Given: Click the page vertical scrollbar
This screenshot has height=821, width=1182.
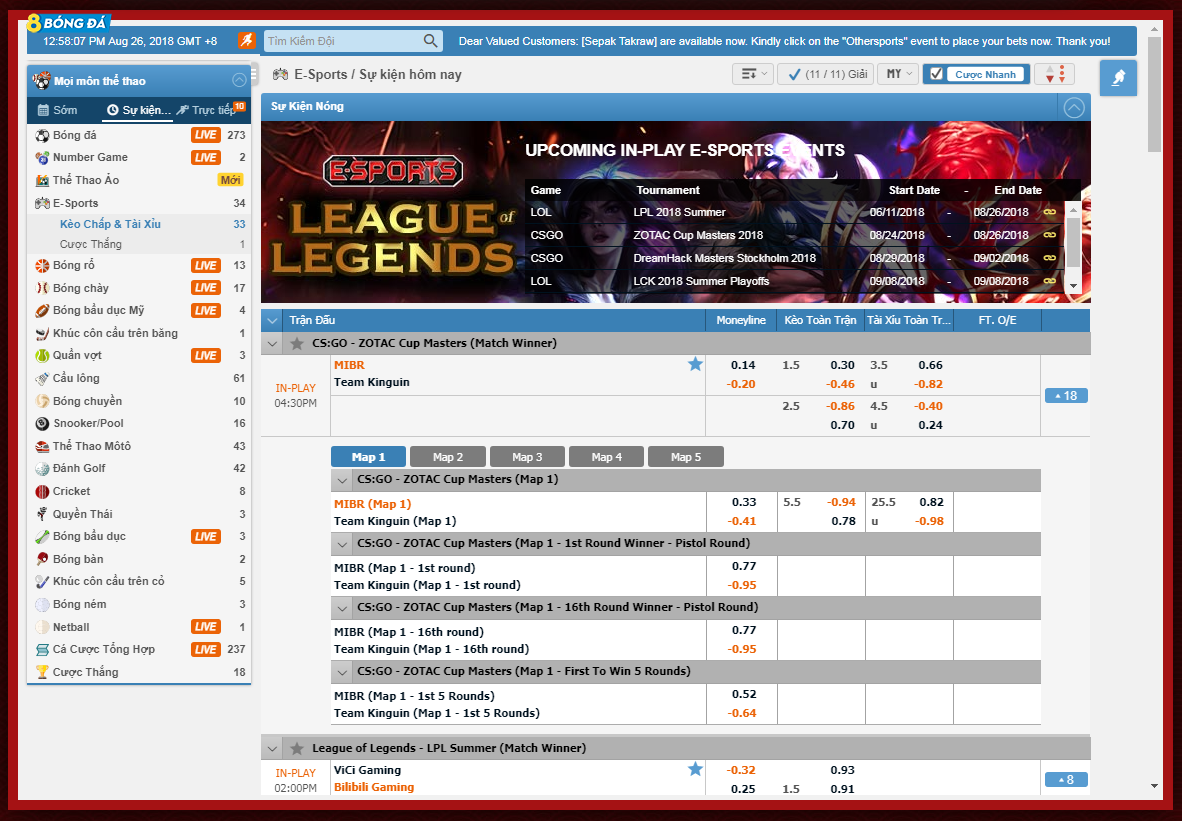Looking at the screenshot, I should 1155,400.
